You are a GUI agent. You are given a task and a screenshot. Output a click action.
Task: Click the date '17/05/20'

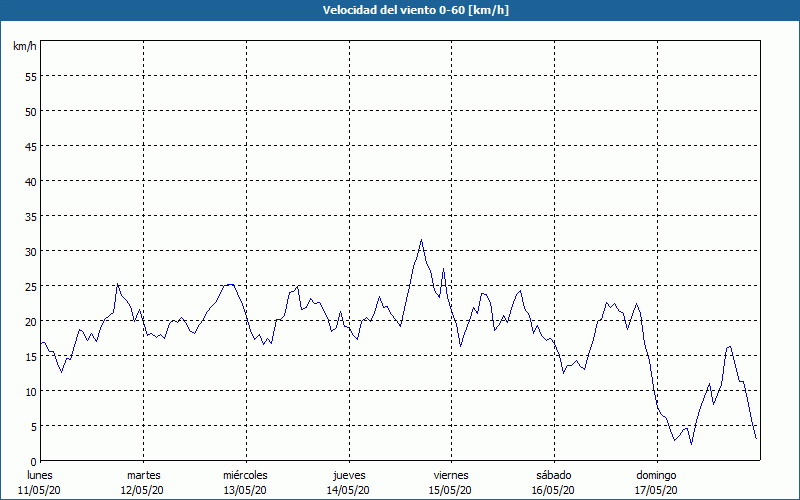pyautogui.click(x=657, y=490)
